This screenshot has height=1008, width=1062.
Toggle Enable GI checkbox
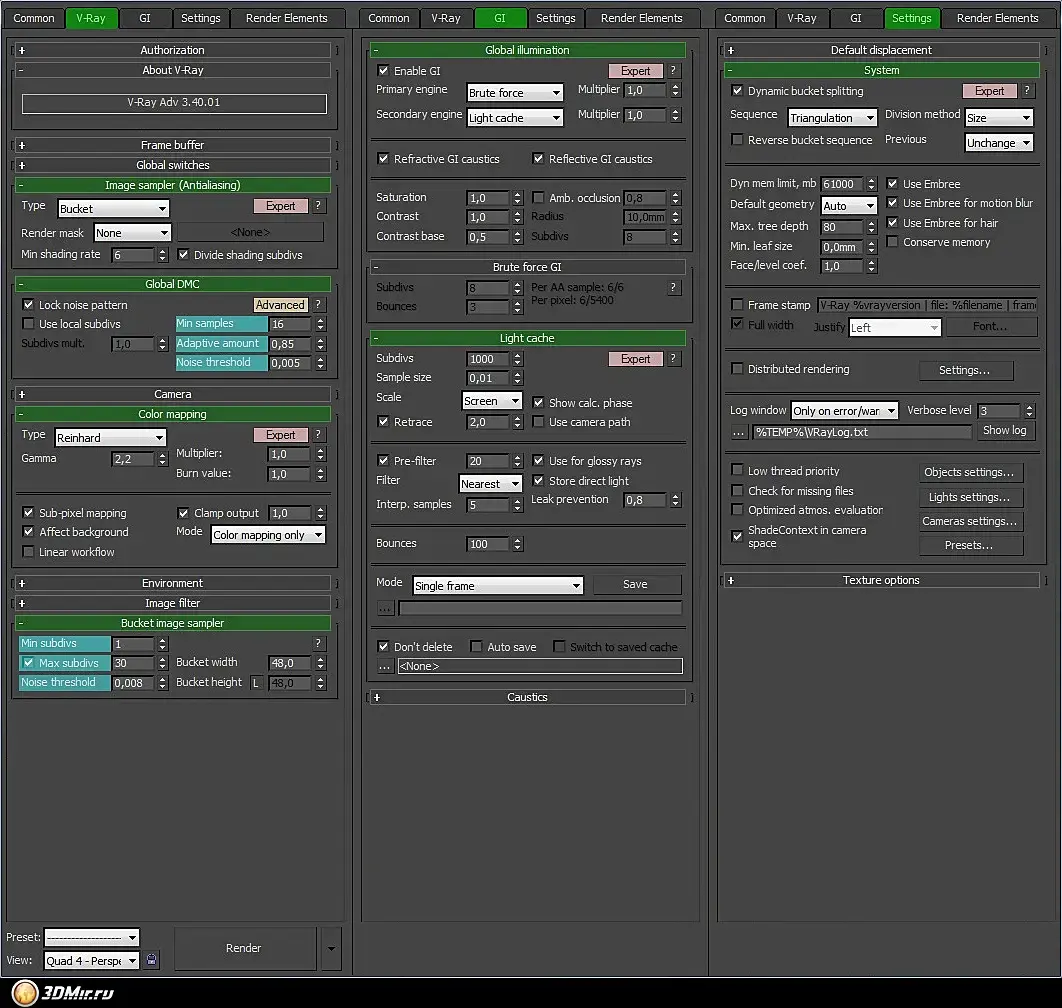[x=383, y=70]
